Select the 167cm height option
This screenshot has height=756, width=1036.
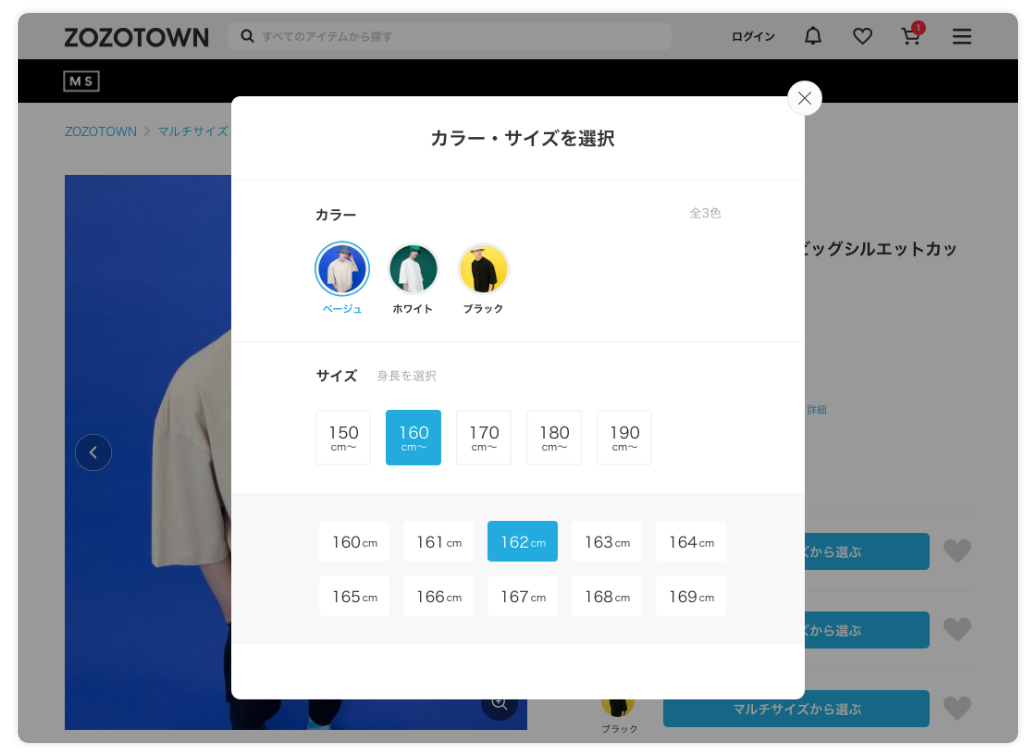point(523,596)
